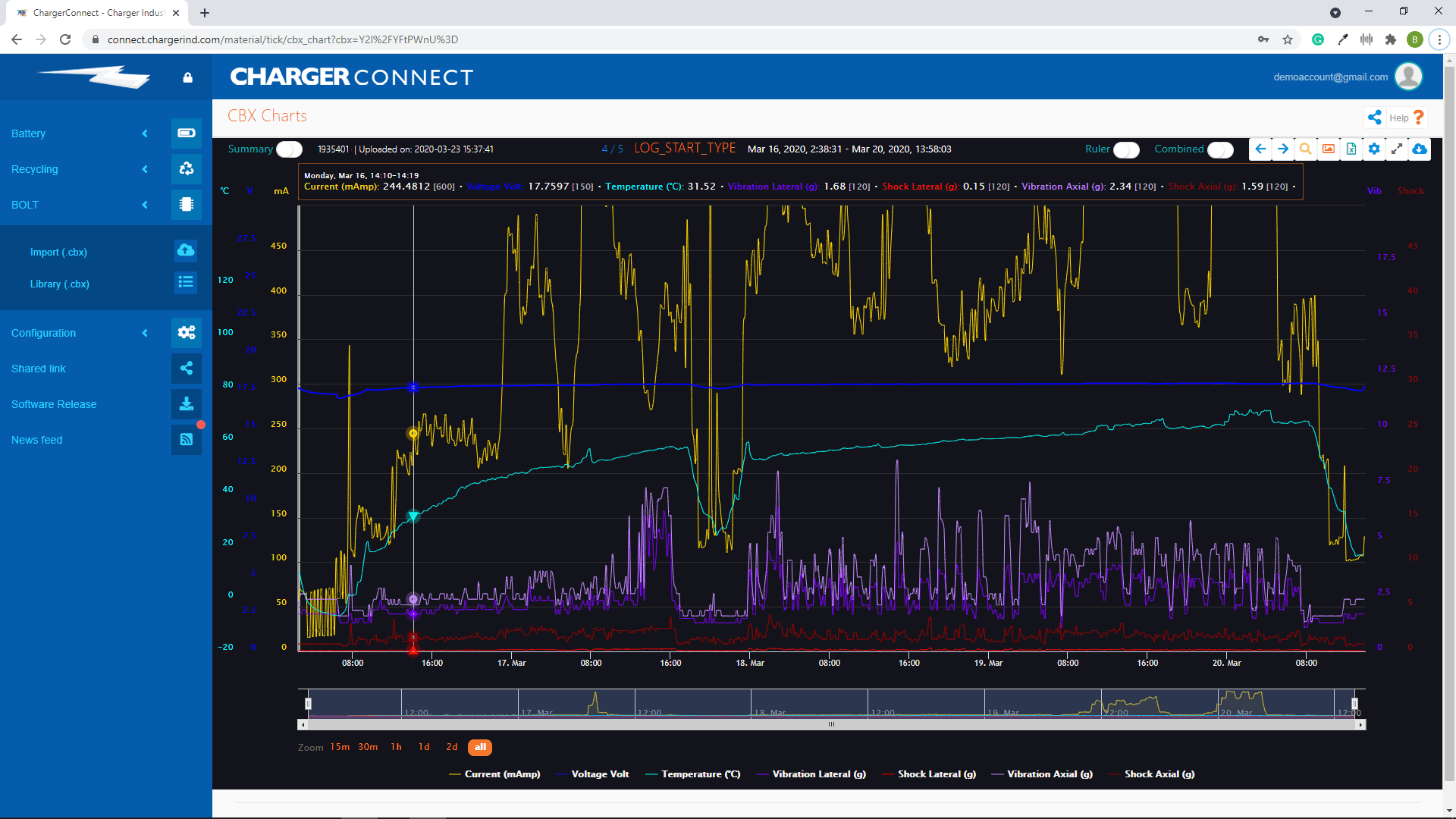Click the share icon beside Help
The image size is (1456, 819).
[x=1374, y=118]
